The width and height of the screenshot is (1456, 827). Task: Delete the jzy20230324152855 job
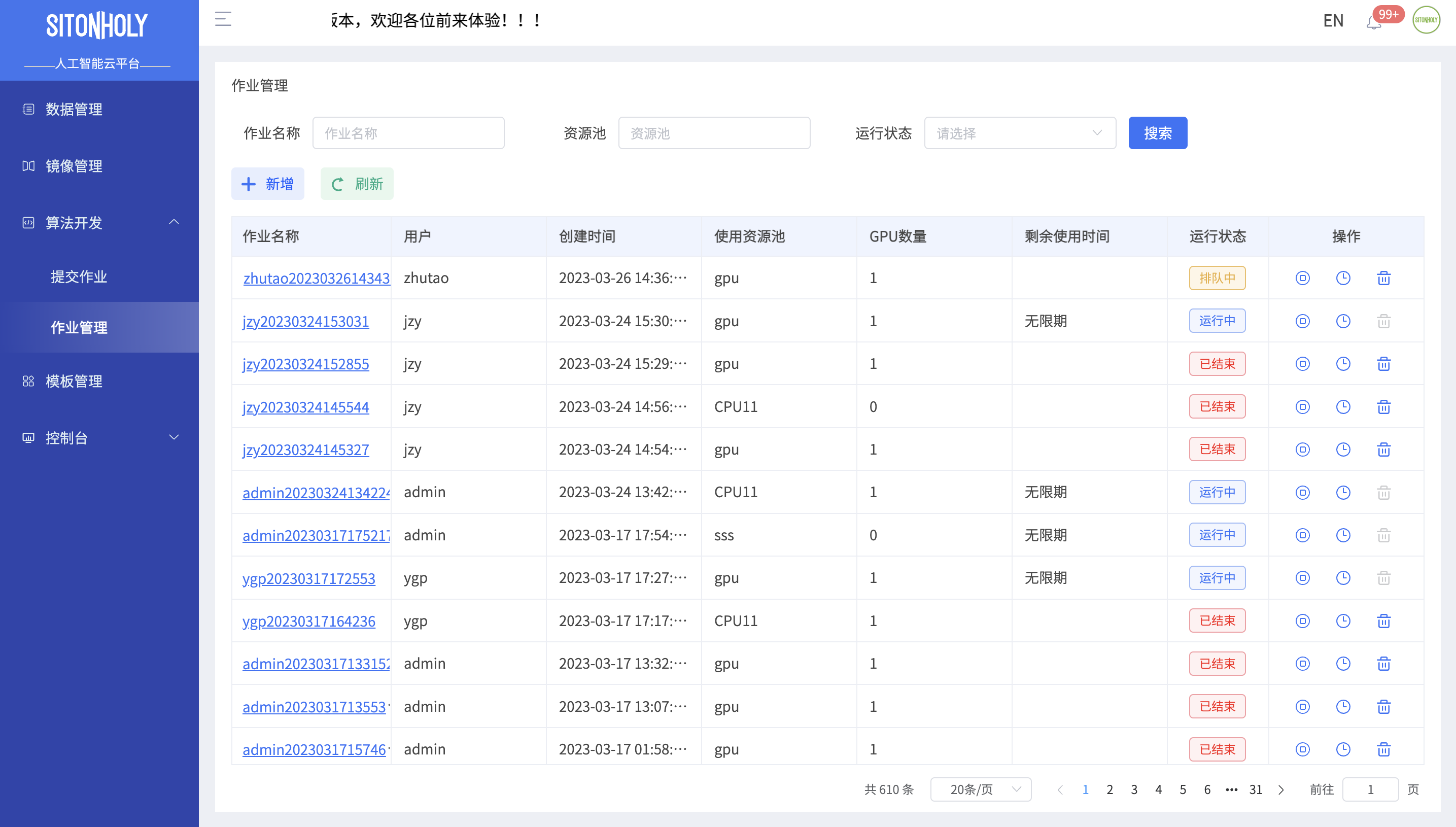tap(1383, 363)
